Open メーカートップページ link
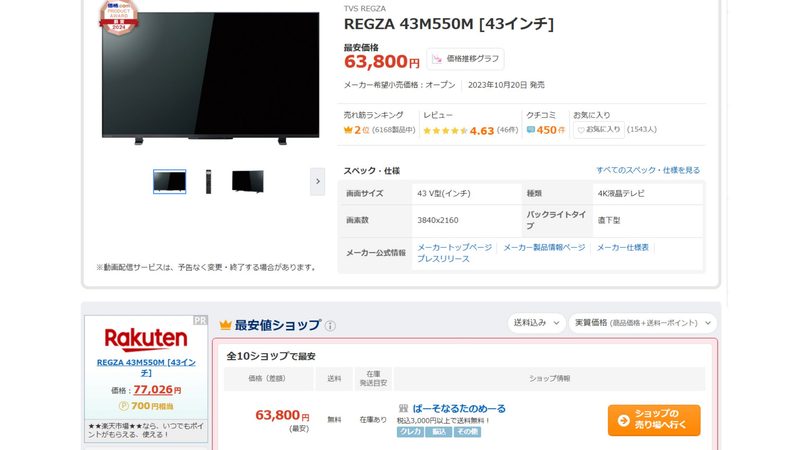This screenshot has width=800, height=450. (455, 247)
